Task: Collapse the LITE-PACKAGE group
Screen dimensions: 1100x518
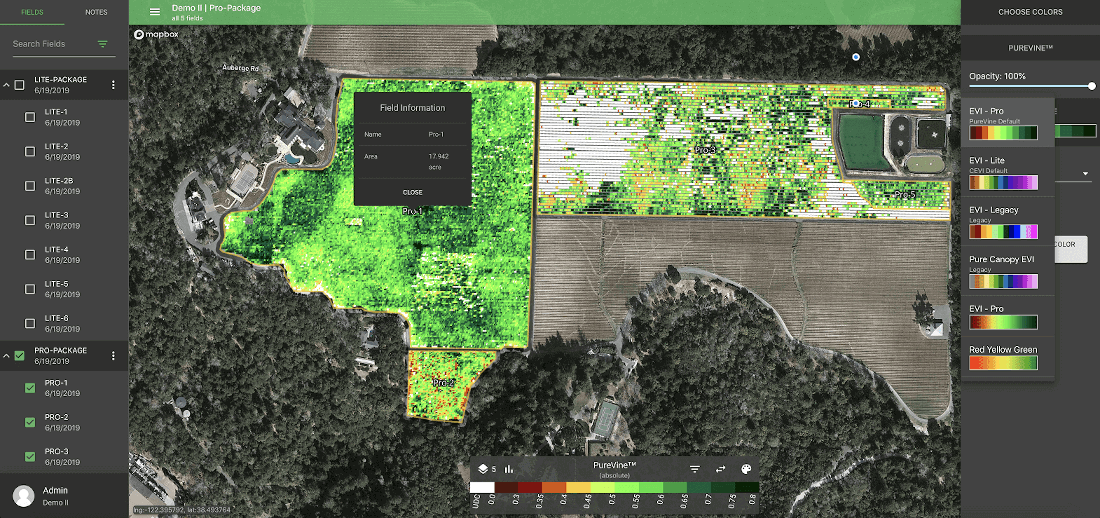Action: point(6,85)
